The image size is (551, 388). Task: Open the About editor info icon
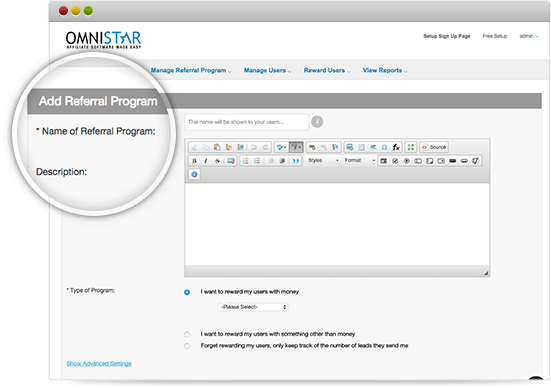(x=194, y=174)
